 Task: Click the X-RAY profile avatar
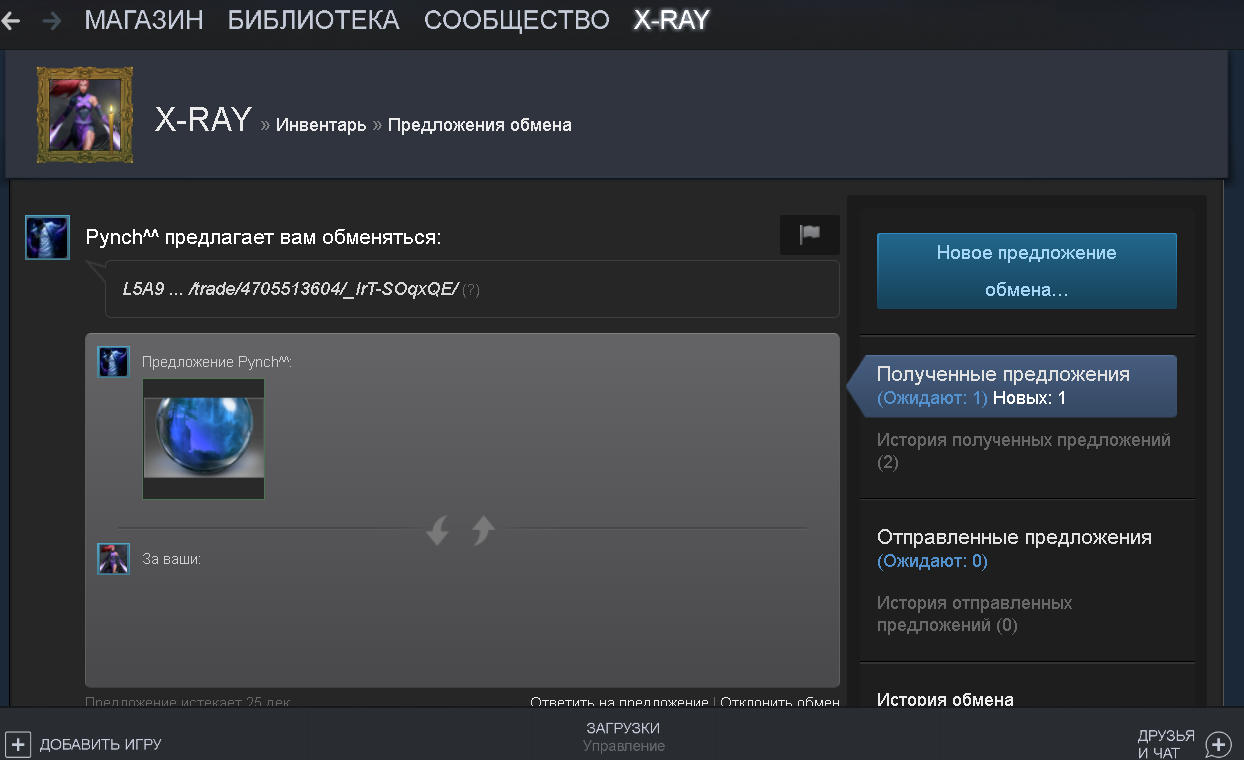85,115
